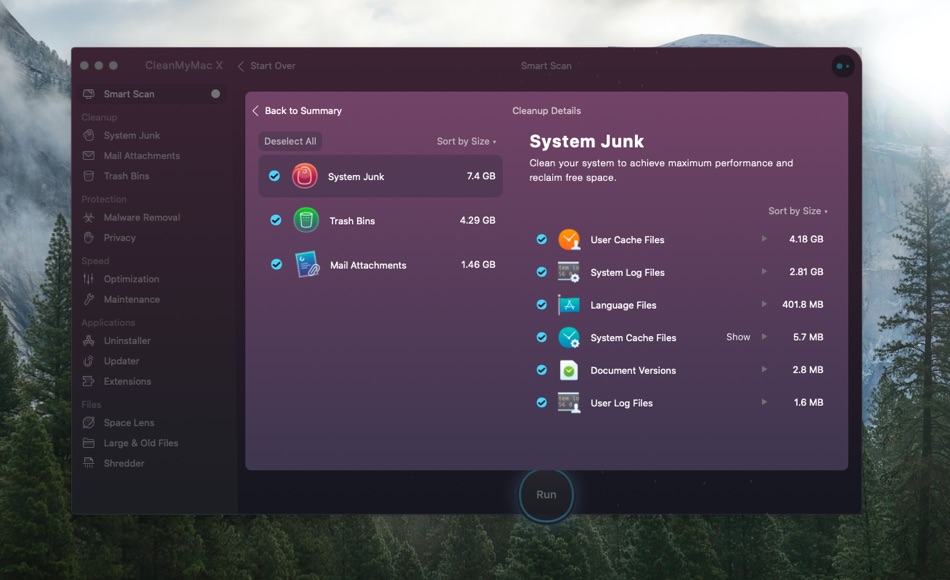Expand System Cache Files disclosure arrow
The width and height of the screenshot is (950, 580).
coord(764,337)
